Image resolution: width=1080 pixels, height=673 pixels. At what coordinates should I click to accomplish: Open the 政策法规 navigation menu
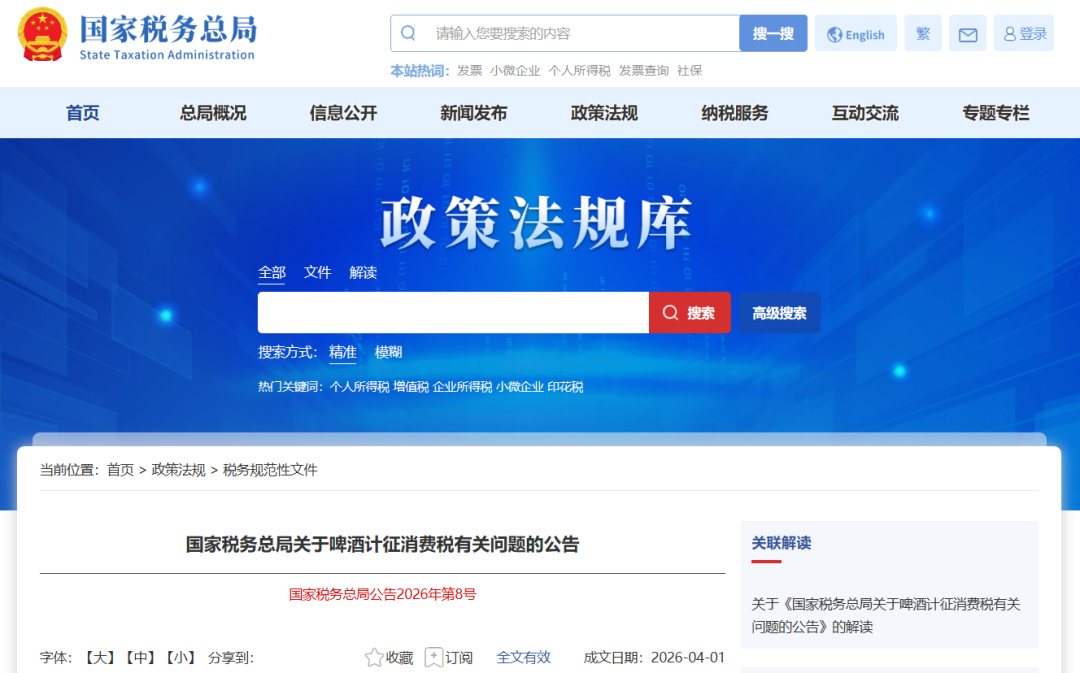click(x=604, y=113)
